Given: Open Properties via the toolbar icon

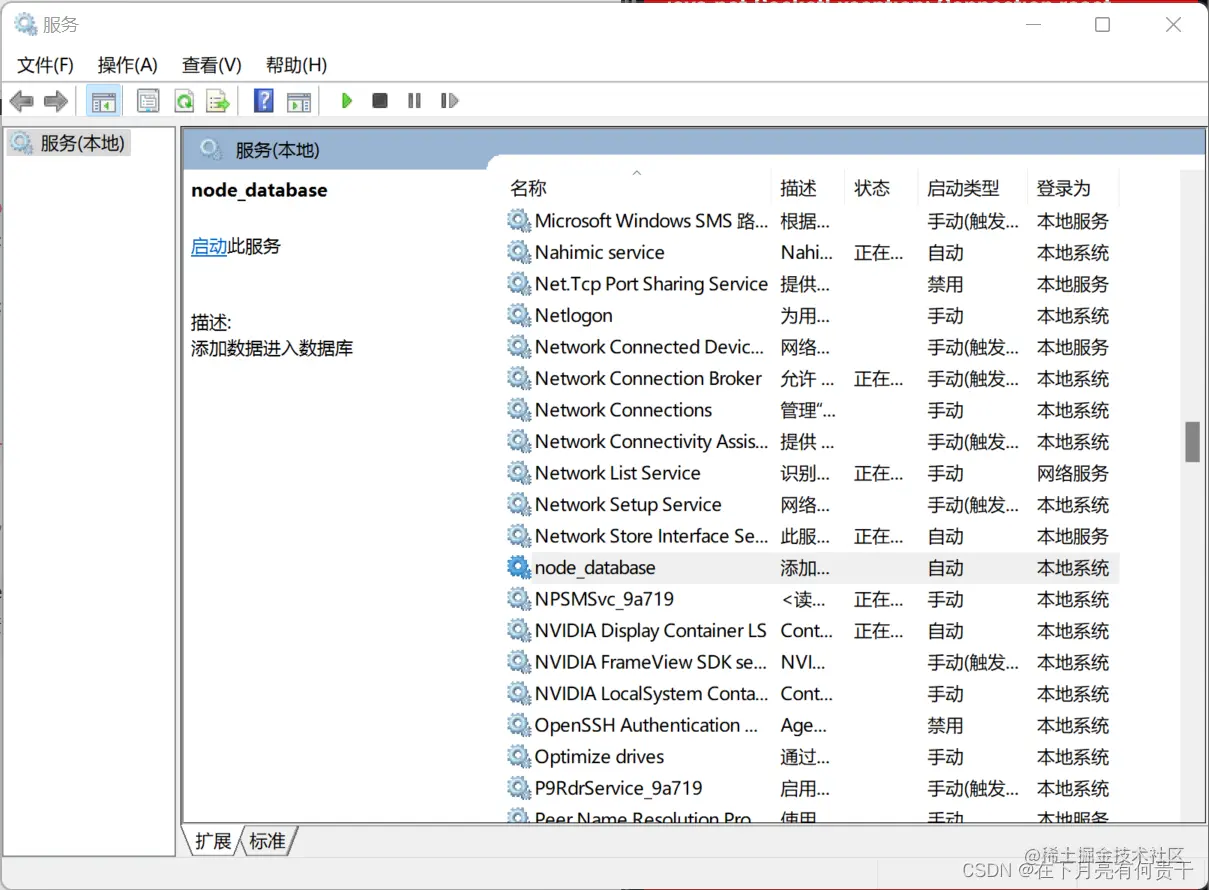Looking at the screenshot, I should 148,101.
